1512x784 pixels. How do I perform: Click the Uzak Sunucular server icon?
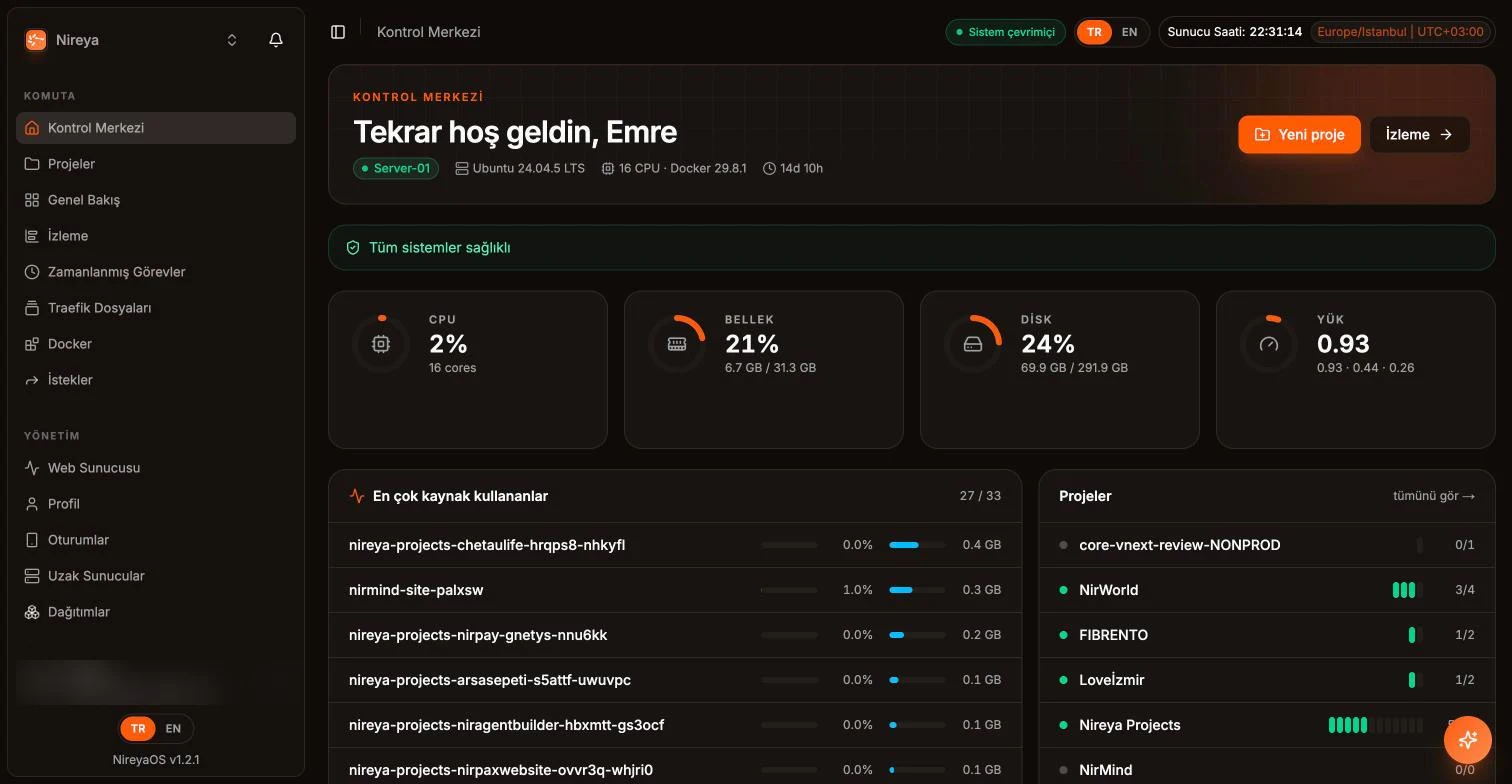click(x=32, y=576)
